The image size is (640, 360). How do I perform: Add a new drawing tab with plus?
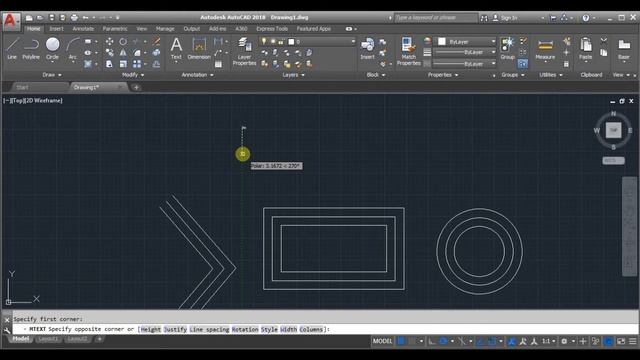[136, 87]
